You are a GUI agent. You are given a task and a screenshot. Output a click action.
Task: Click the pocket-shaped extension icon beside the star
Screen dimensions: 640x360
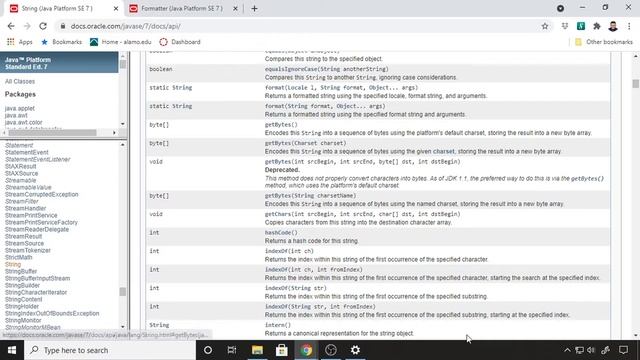(x=565, y=26)
